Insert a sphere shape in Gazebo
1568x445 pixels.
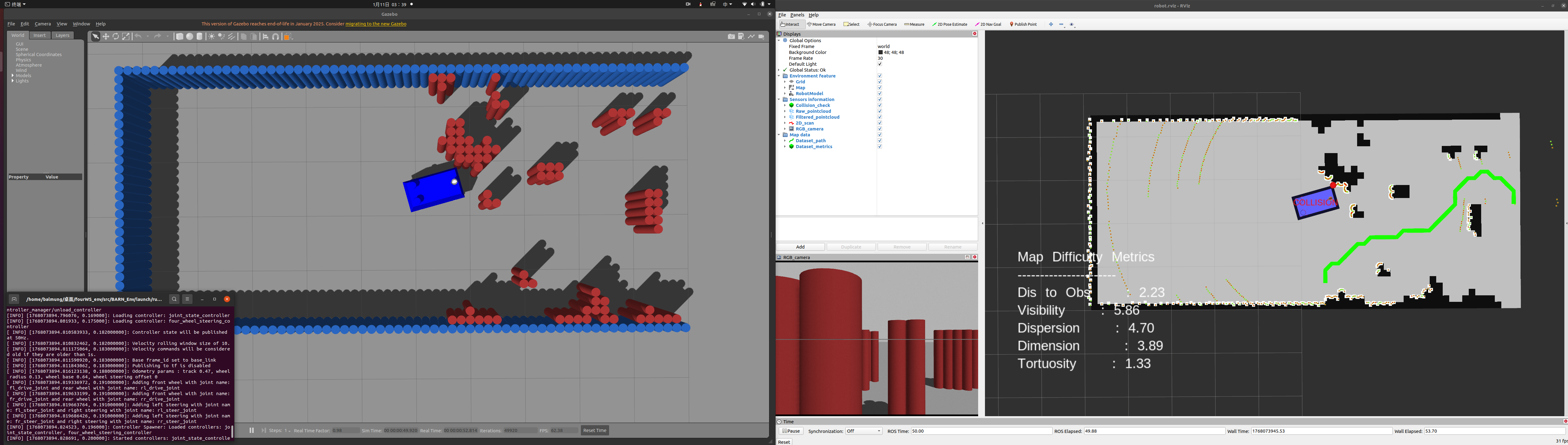(x=190, y=37)
